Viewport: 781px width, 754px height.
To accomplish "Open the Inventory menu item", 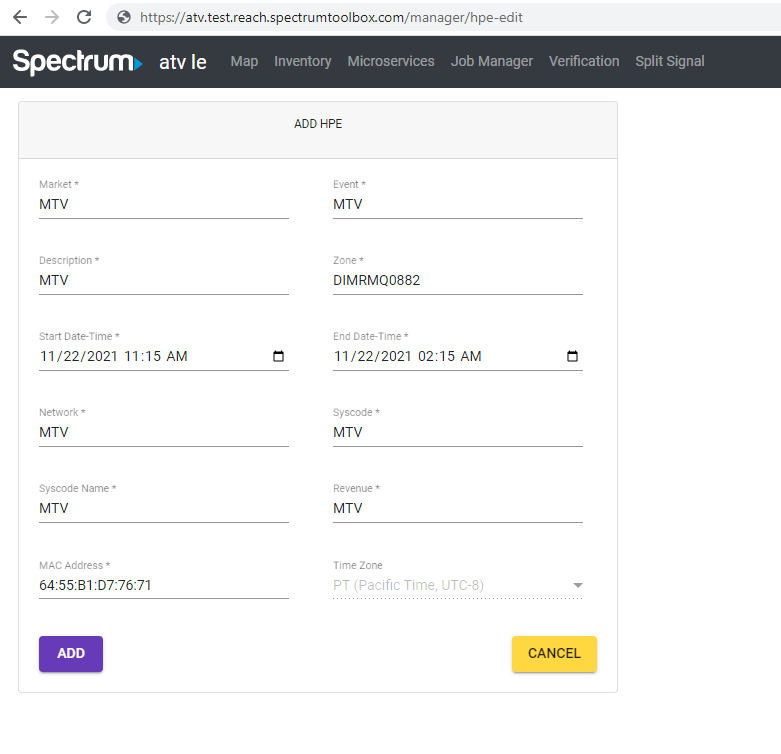I will 302,61.
